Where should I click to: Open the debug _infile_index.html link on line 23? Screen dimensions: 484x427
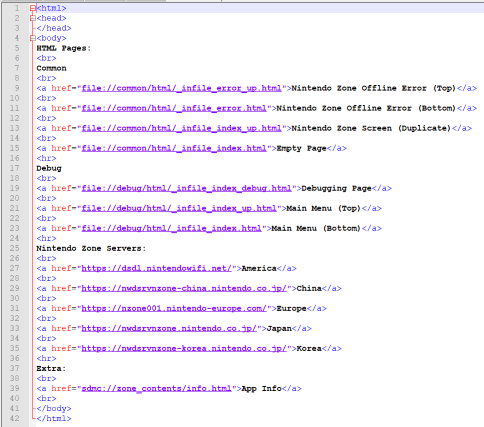click(172, 228)
